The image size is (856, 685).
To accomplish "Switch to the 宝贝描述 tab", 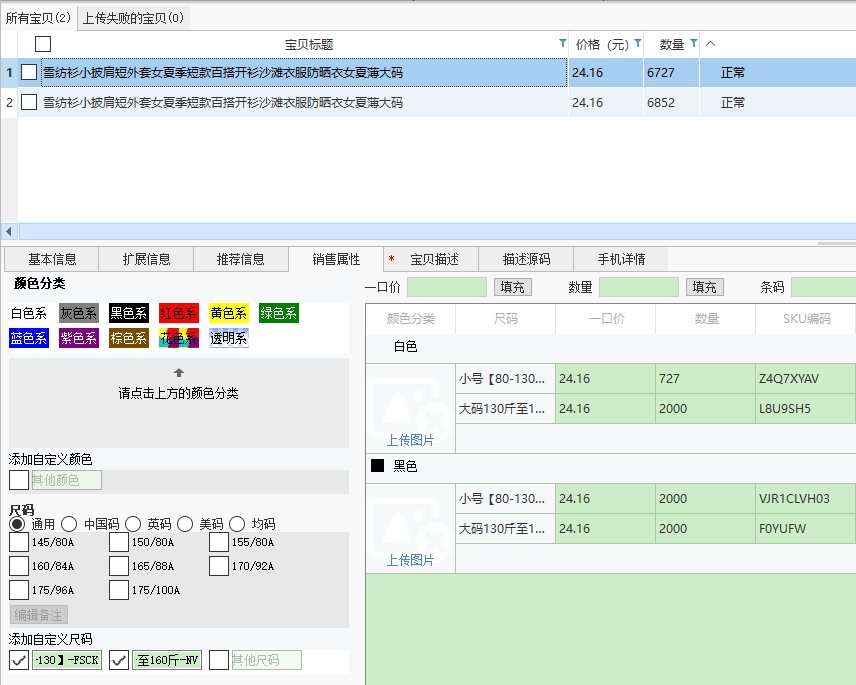I will 434,259.
